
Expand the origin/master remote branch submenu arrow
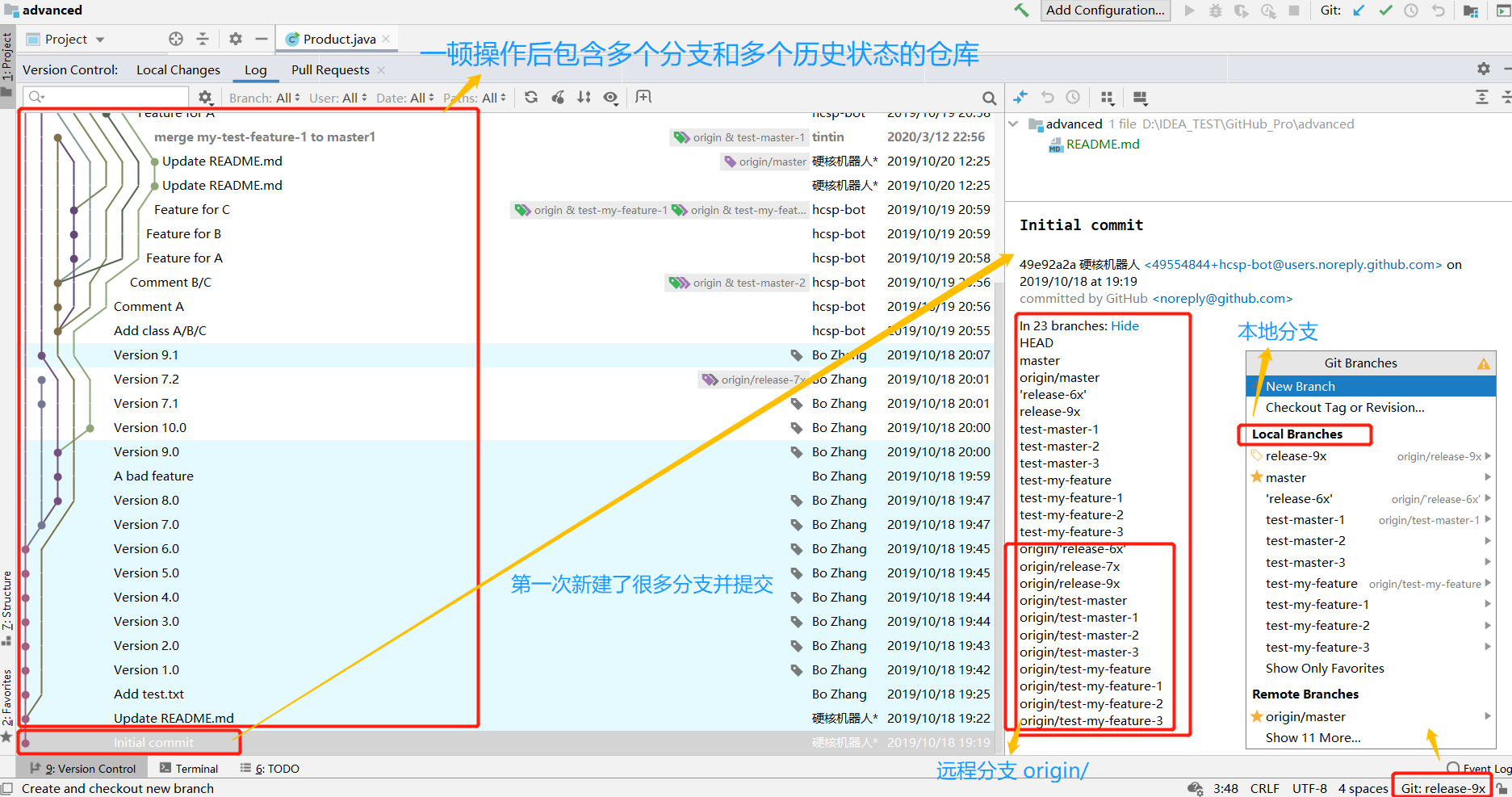tap(1488, 716)
